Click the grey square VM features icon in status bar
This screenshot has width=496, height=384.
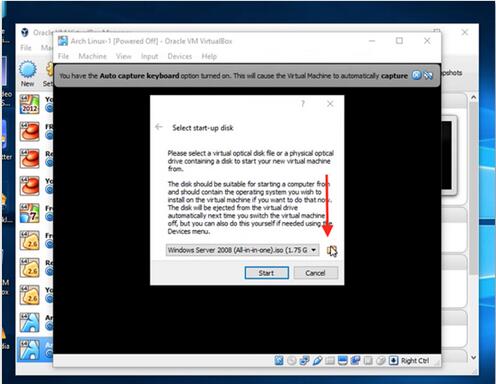pos(368,361)
